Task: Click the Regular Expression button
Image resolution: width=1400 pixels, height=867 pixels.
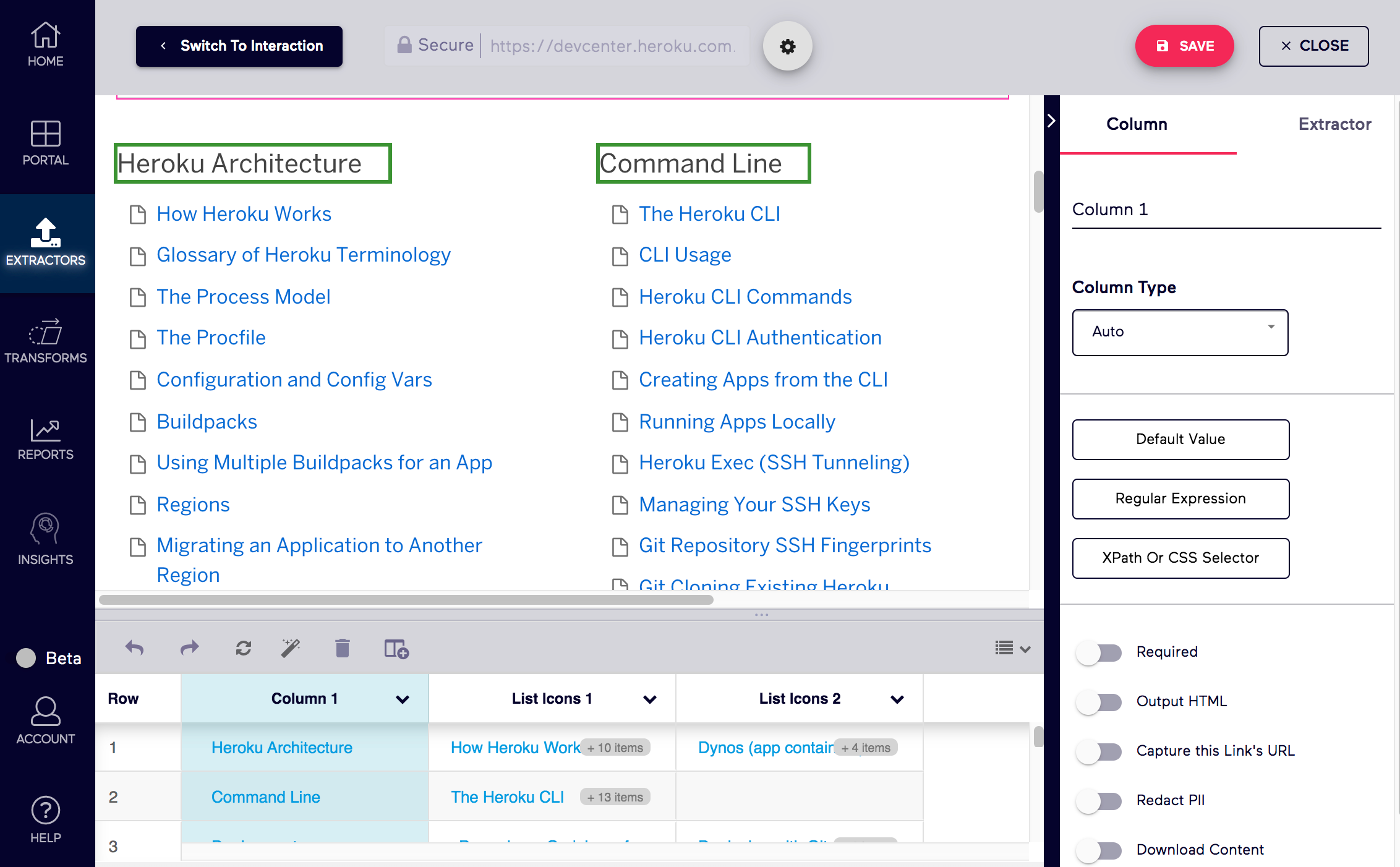Action: (1180, 499)
